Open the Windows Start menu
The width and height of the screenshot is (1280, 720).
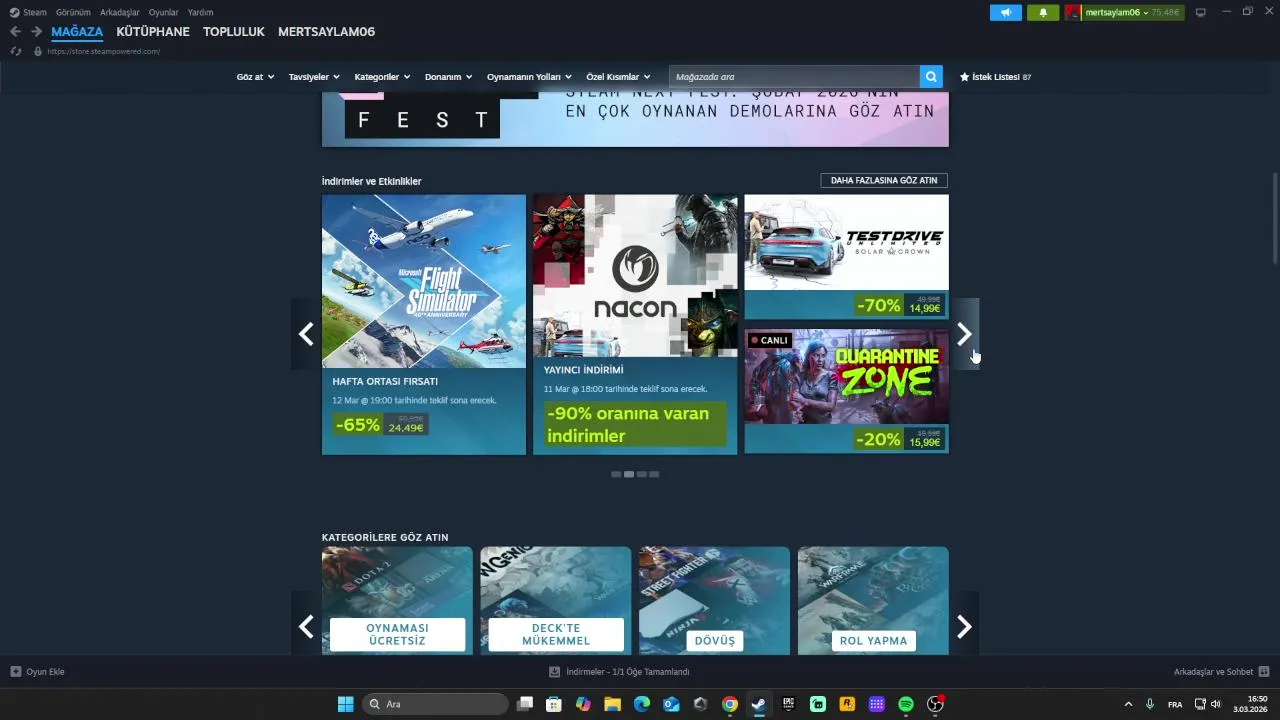pos(345,704)
